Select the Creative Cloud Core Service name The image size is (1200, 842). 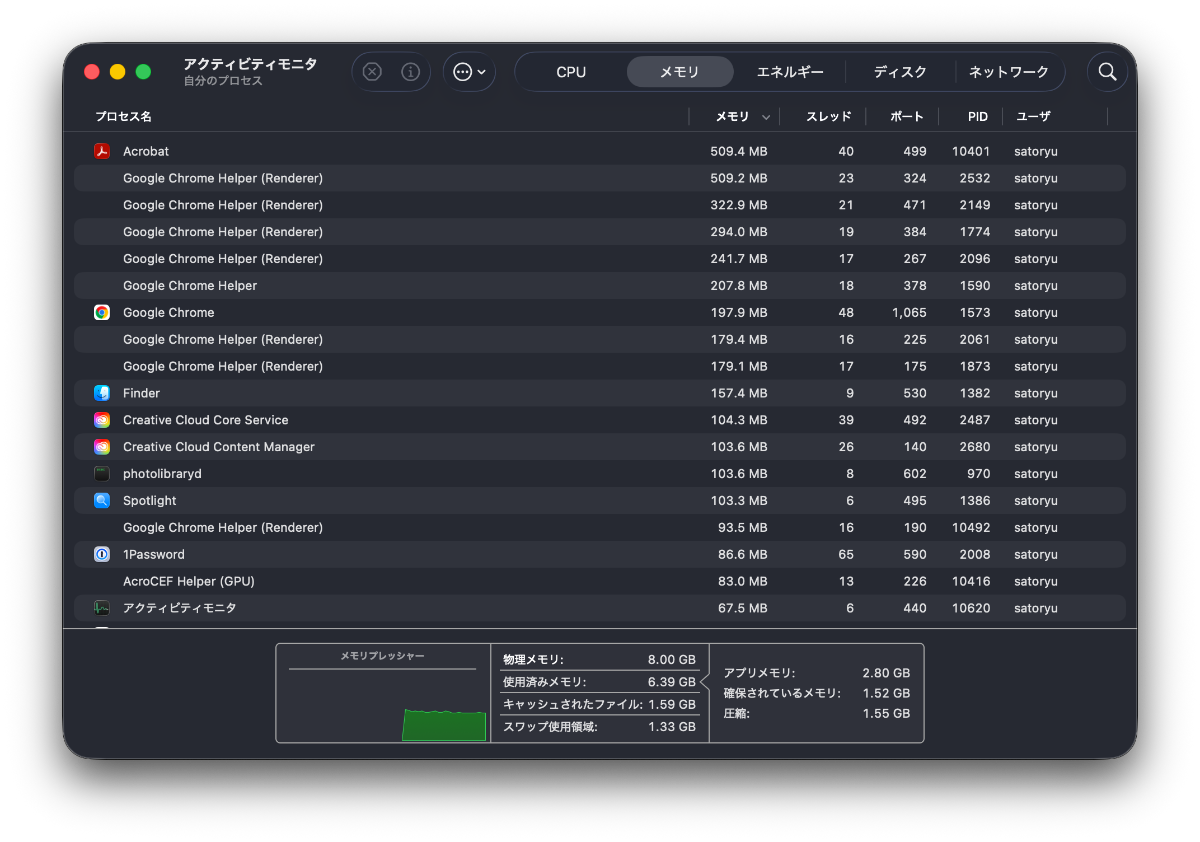(205, 420)
